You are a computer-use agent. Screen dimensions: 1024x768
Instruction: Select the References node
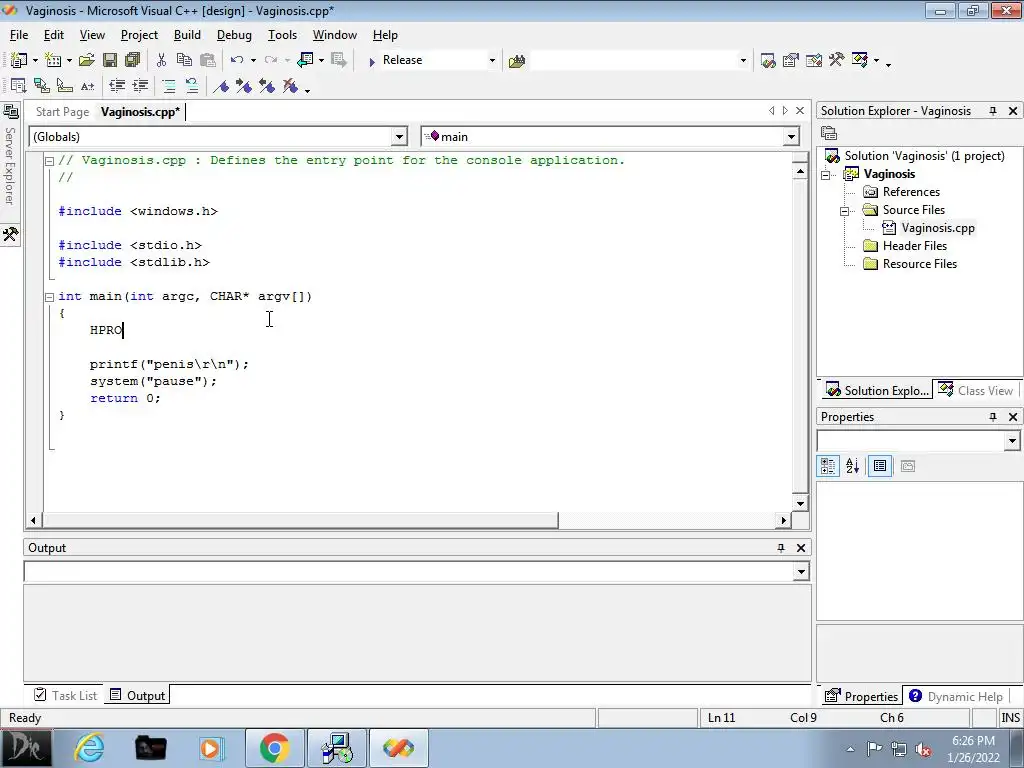pyautogui.click(x=911, y=192)
